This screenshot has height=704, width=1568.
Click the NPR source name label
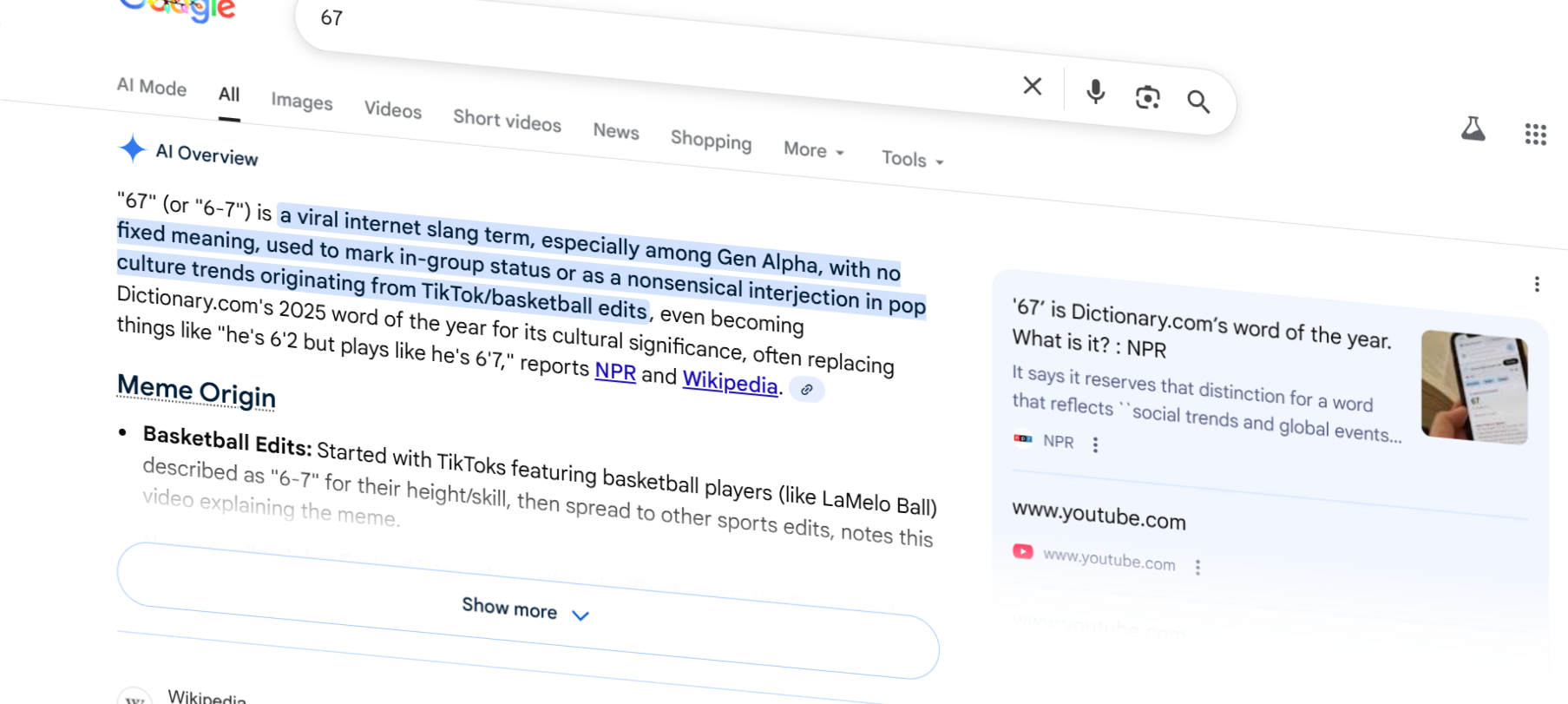[1059, 441]
